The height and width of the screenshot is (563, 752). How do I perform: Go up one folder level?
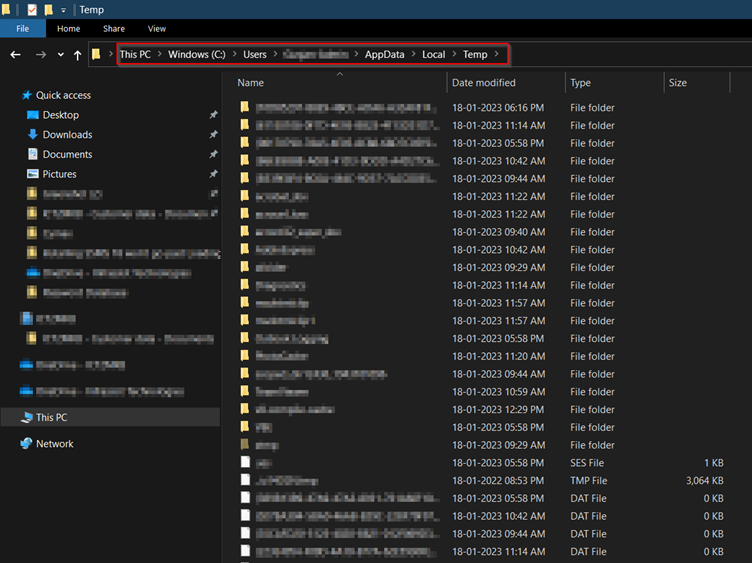click(77, 54)
